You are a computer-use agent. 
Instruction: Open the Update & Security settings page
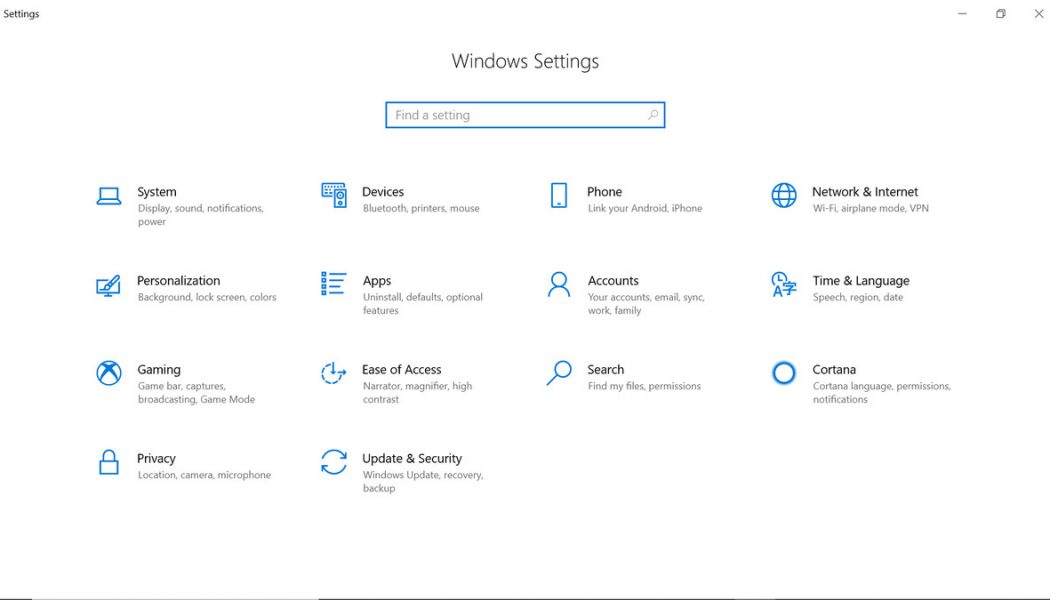[x=412, y=458]
